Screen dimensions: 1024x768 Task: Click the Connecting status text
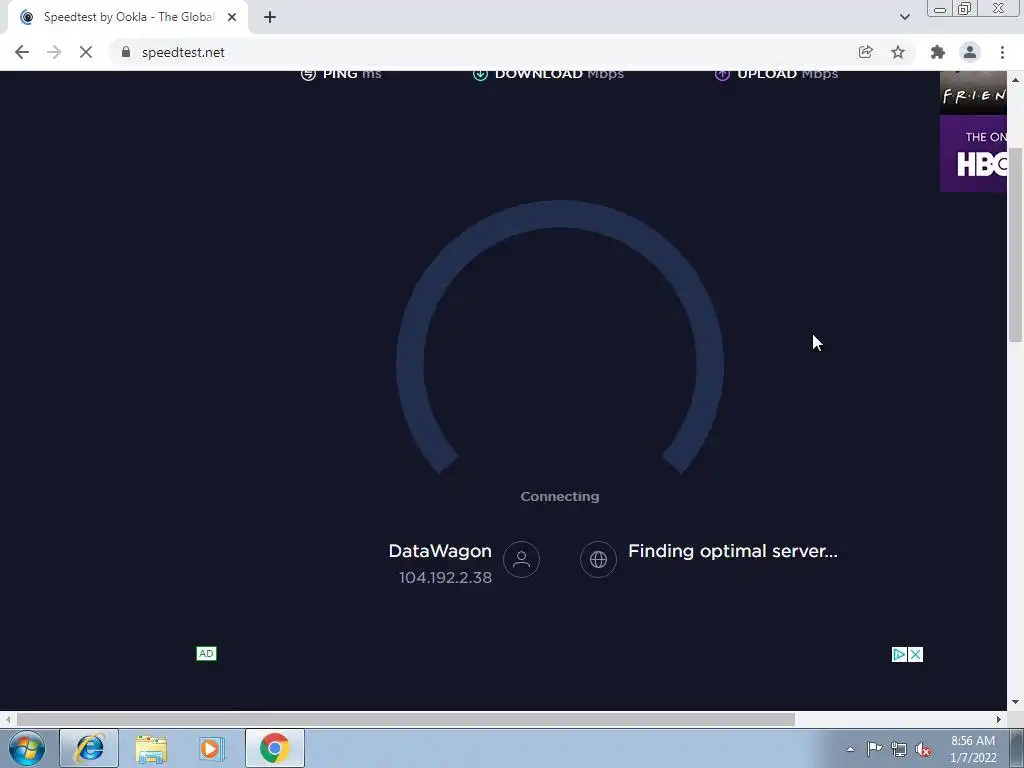560,496
